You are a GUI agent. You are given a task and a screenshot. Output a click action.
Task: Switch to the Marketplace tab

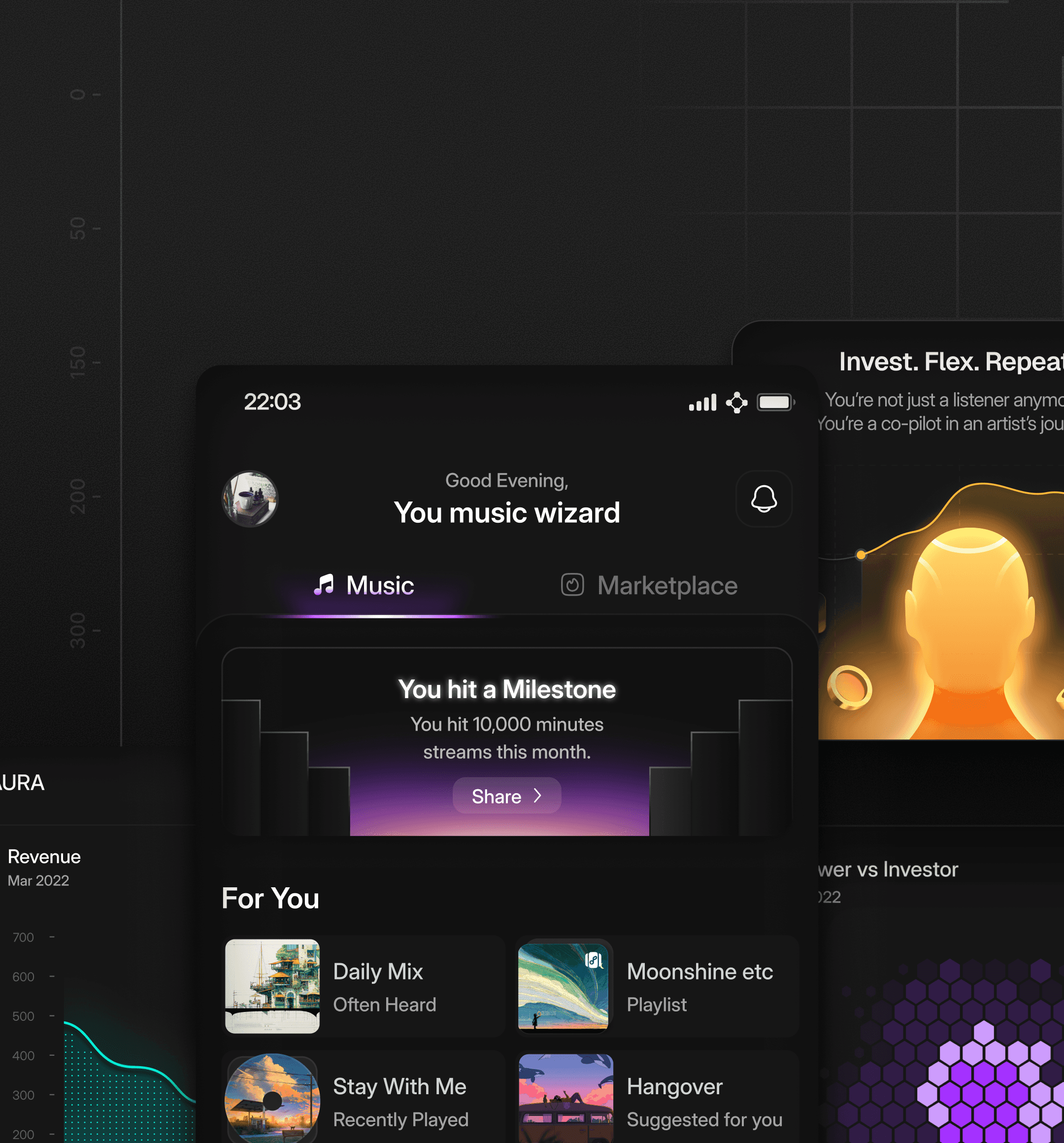point(667,585)
